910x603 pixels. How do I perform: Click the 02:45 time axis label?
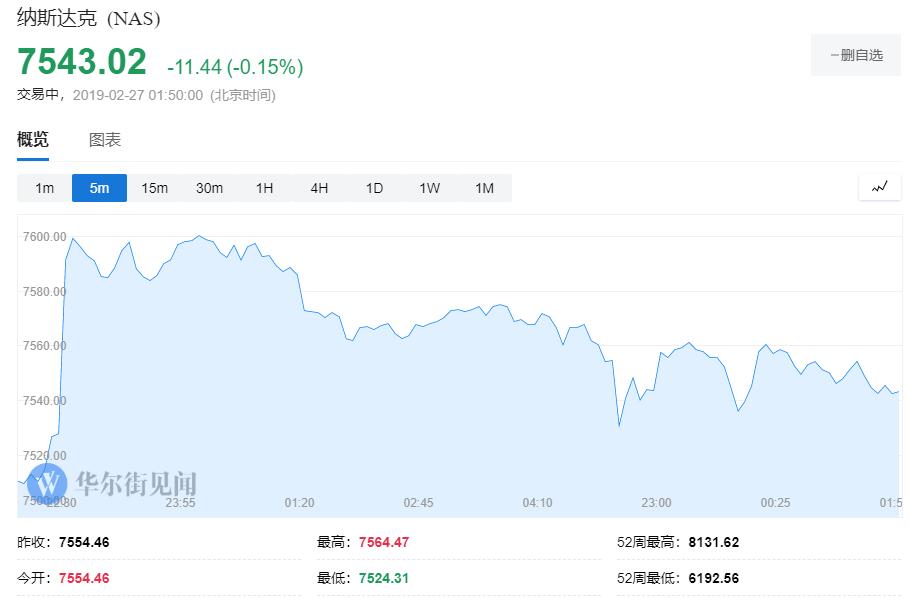coord(418,502)
